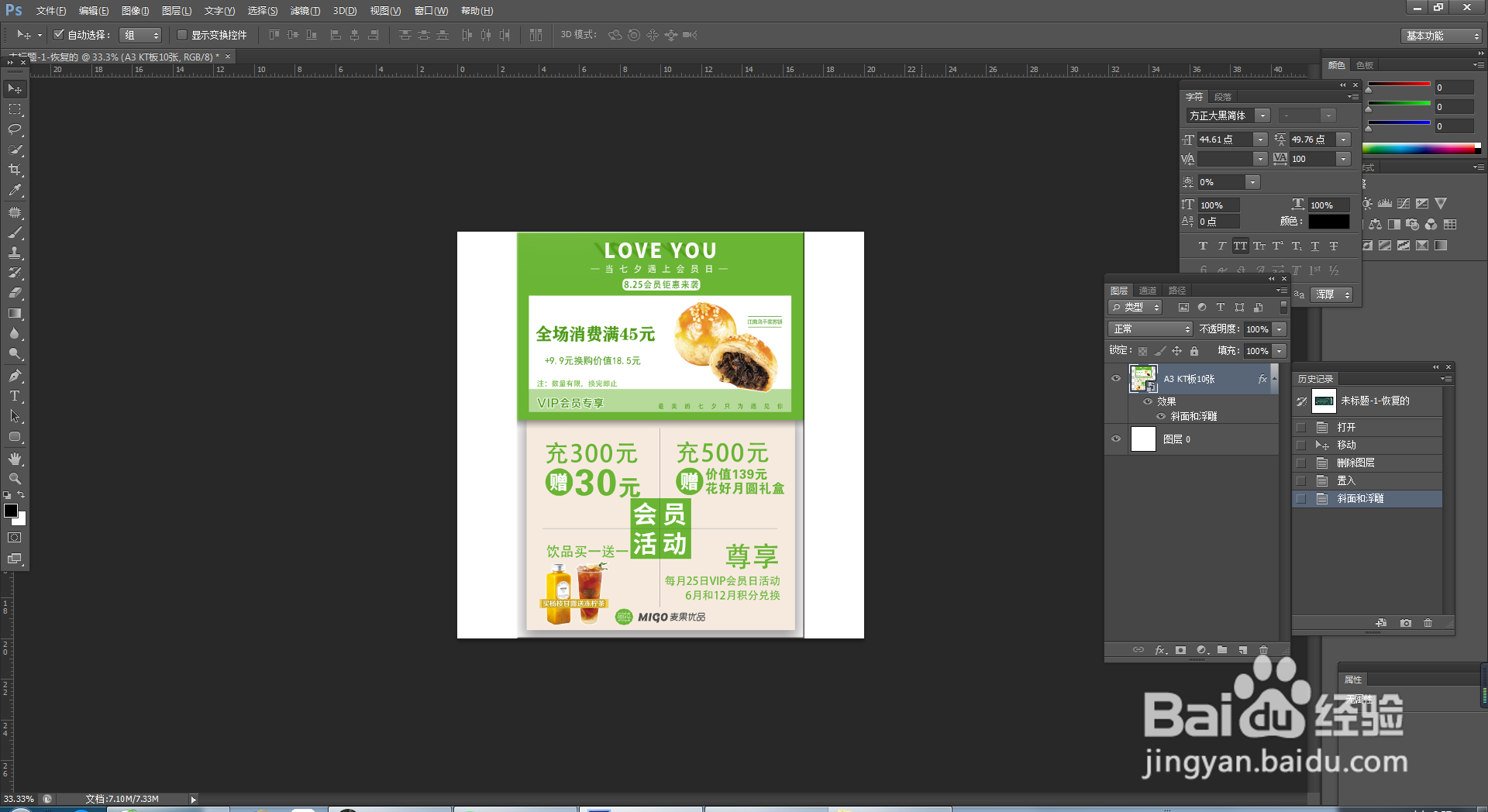Toggle lock transparent pixels
This screenshot has width=1488, height=812.
1143,351
